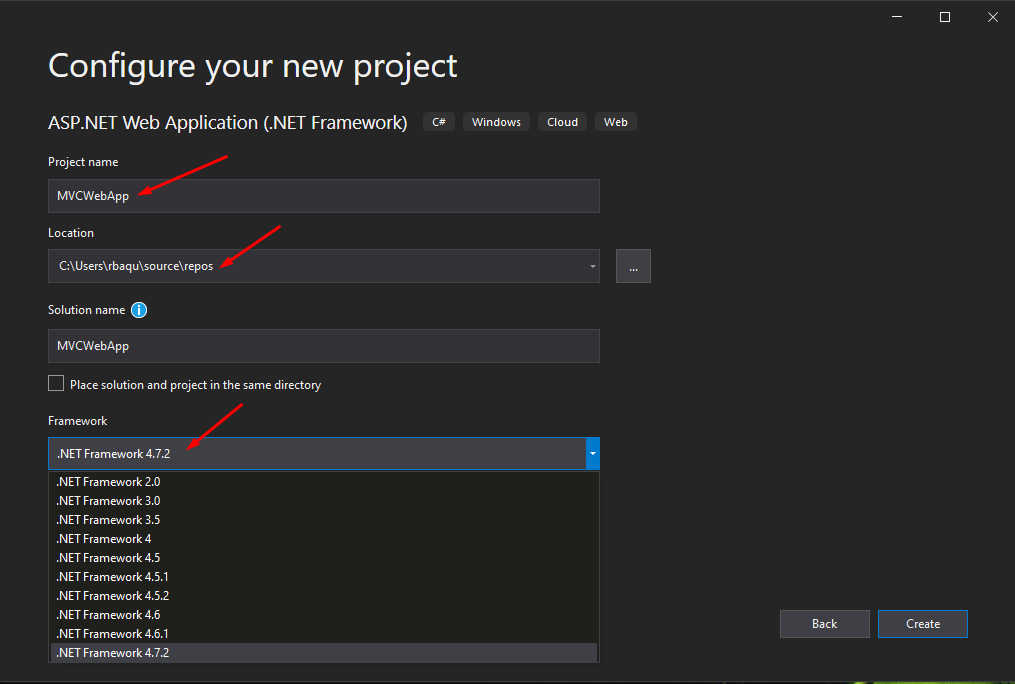Select .NET Framework 4 option
Image resolution: width=1015 pixels, height=684 pixels.
[324, 539]
